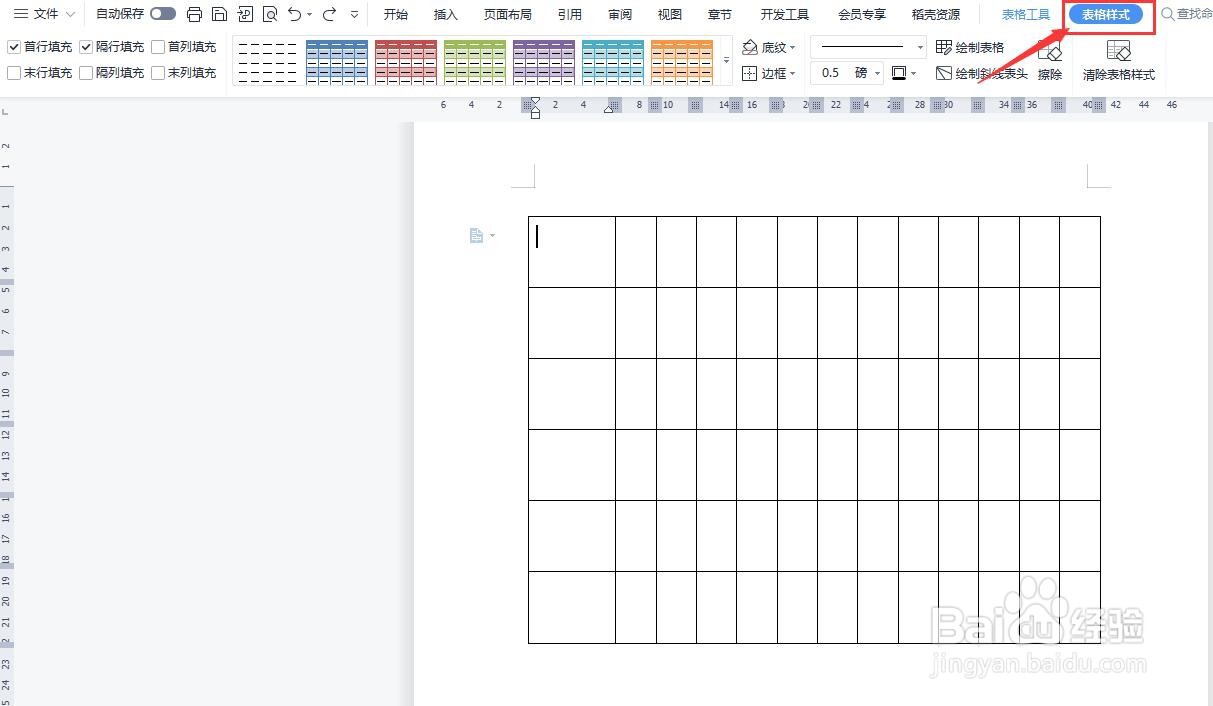1213x706 pixels.
Task: Open the 视图 tab
Action: [670, 14]
